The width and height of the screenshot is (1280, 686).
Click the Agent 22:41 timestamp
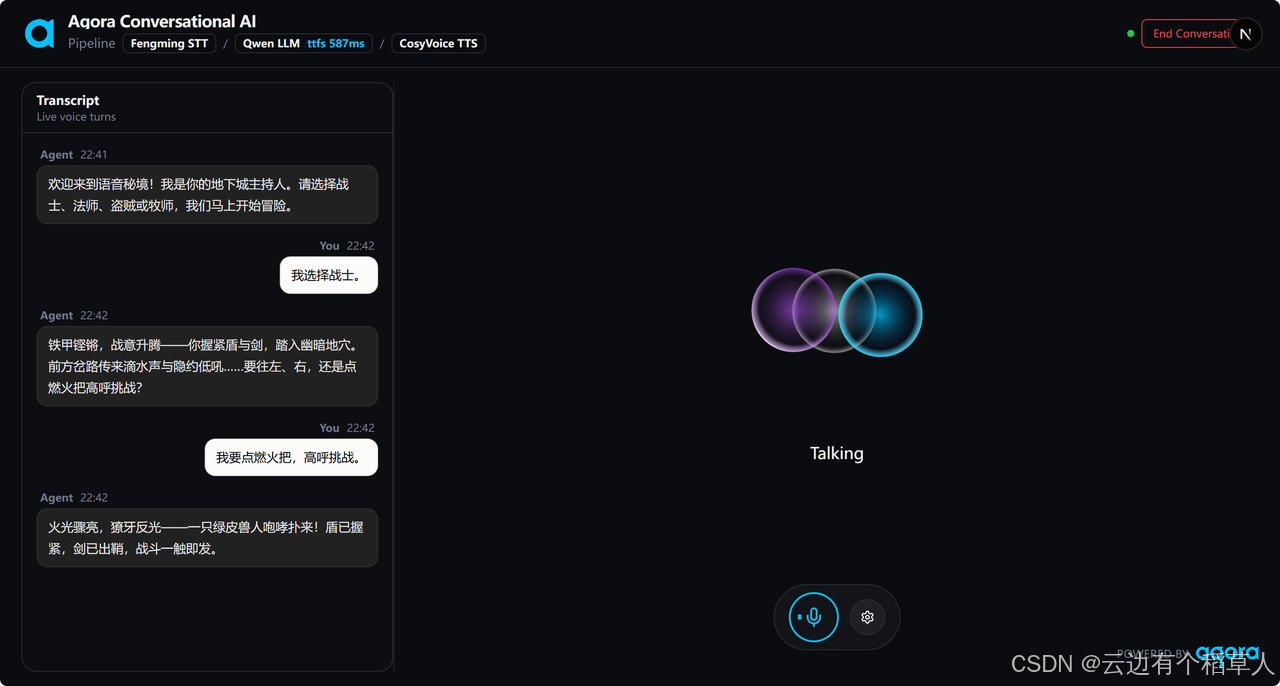point(73,155)
